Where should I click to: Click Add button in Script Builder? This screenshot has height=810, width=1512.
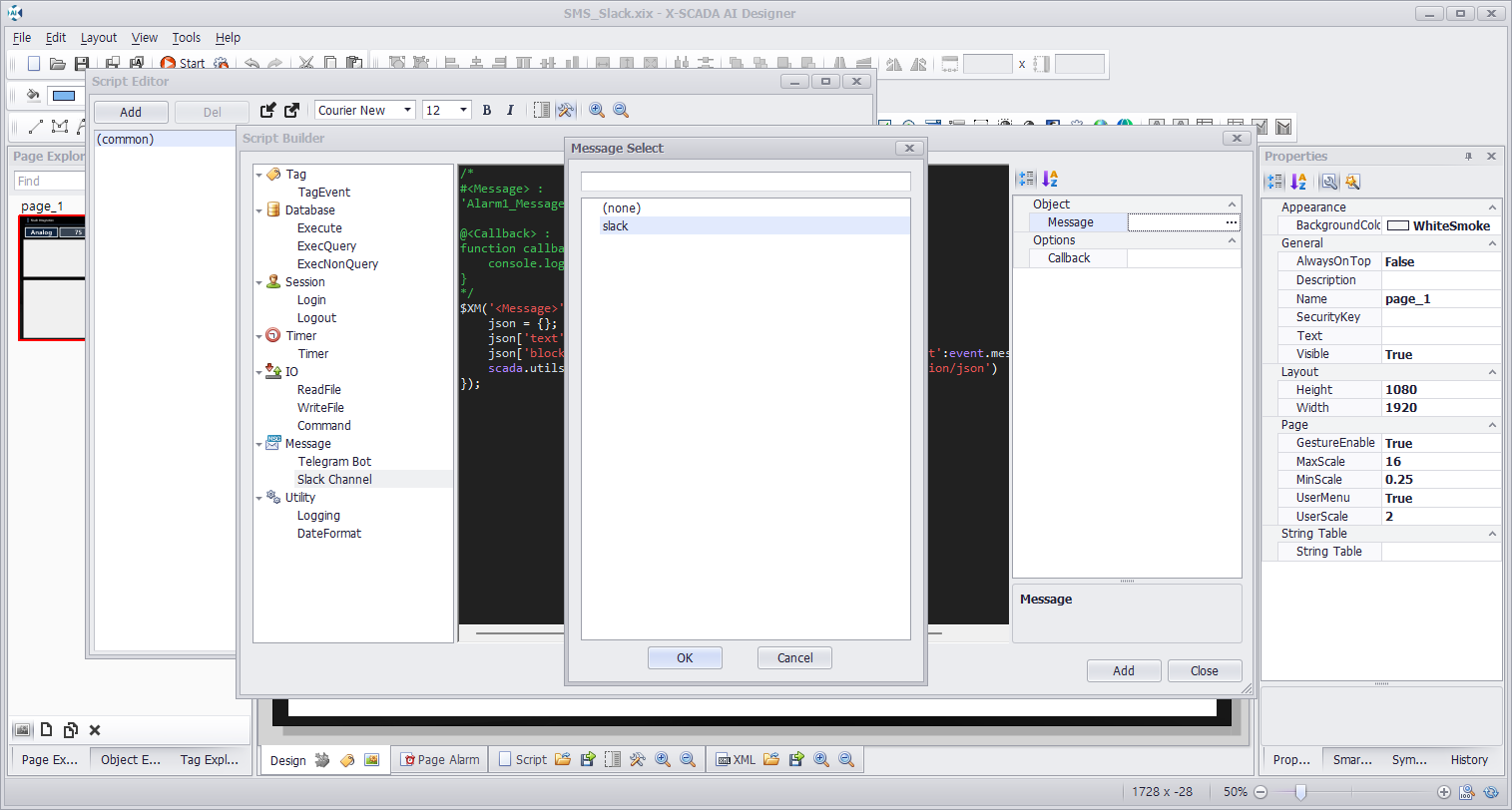coord(1124,670)
